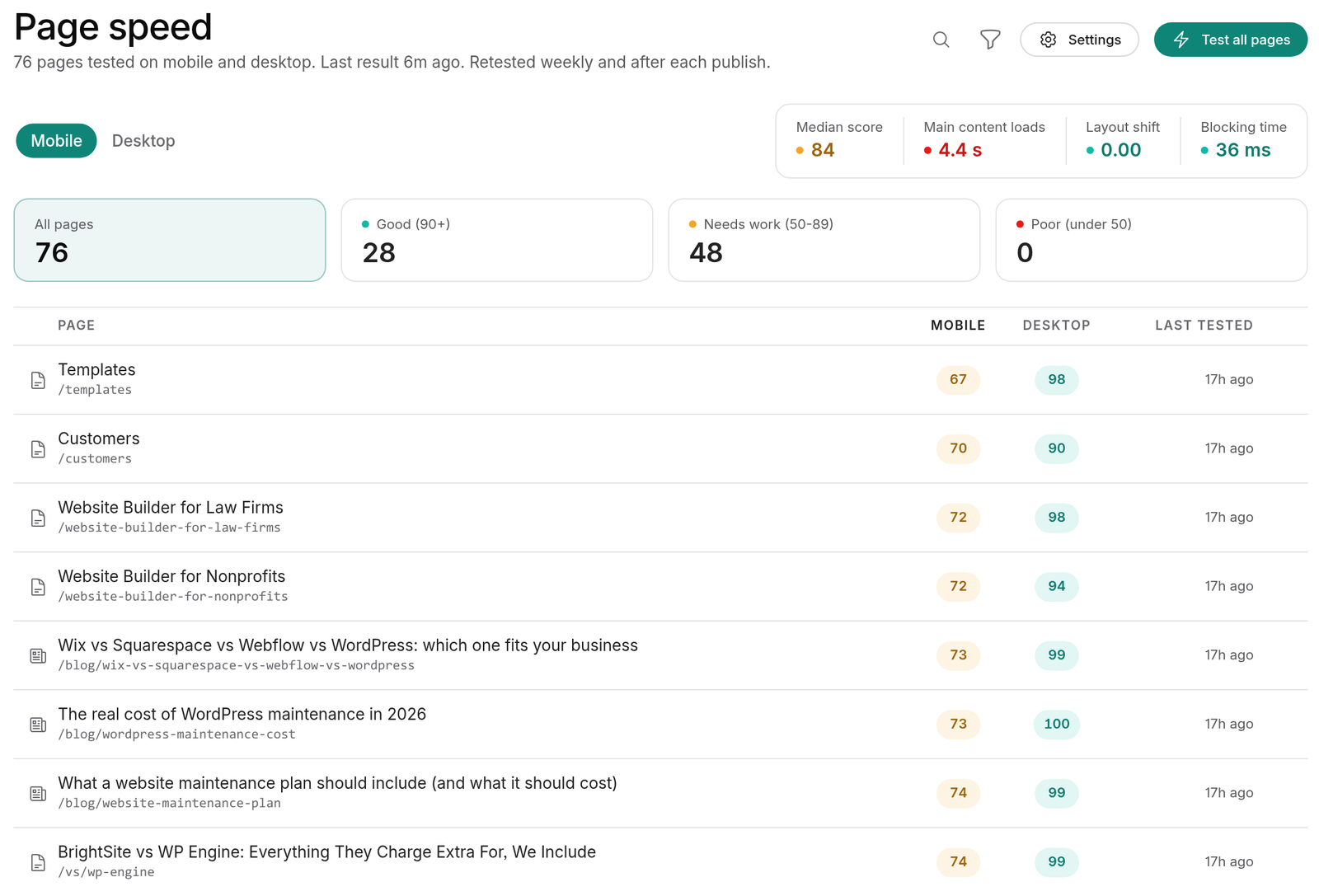Image resolution: width=1319 pixels, height=896 pixels.
Task: Switch to the Desktop tab
Action: point(143,141)
